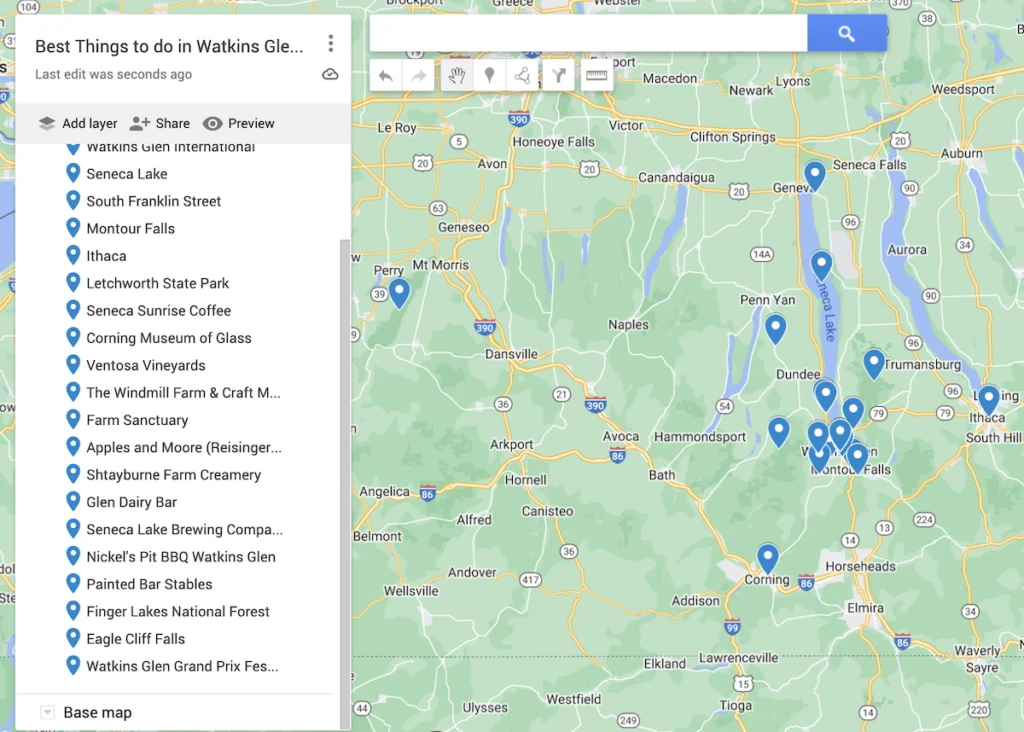Click the map marker at Corning
Screen dimensions: 1024x732
tap(768, 558)
